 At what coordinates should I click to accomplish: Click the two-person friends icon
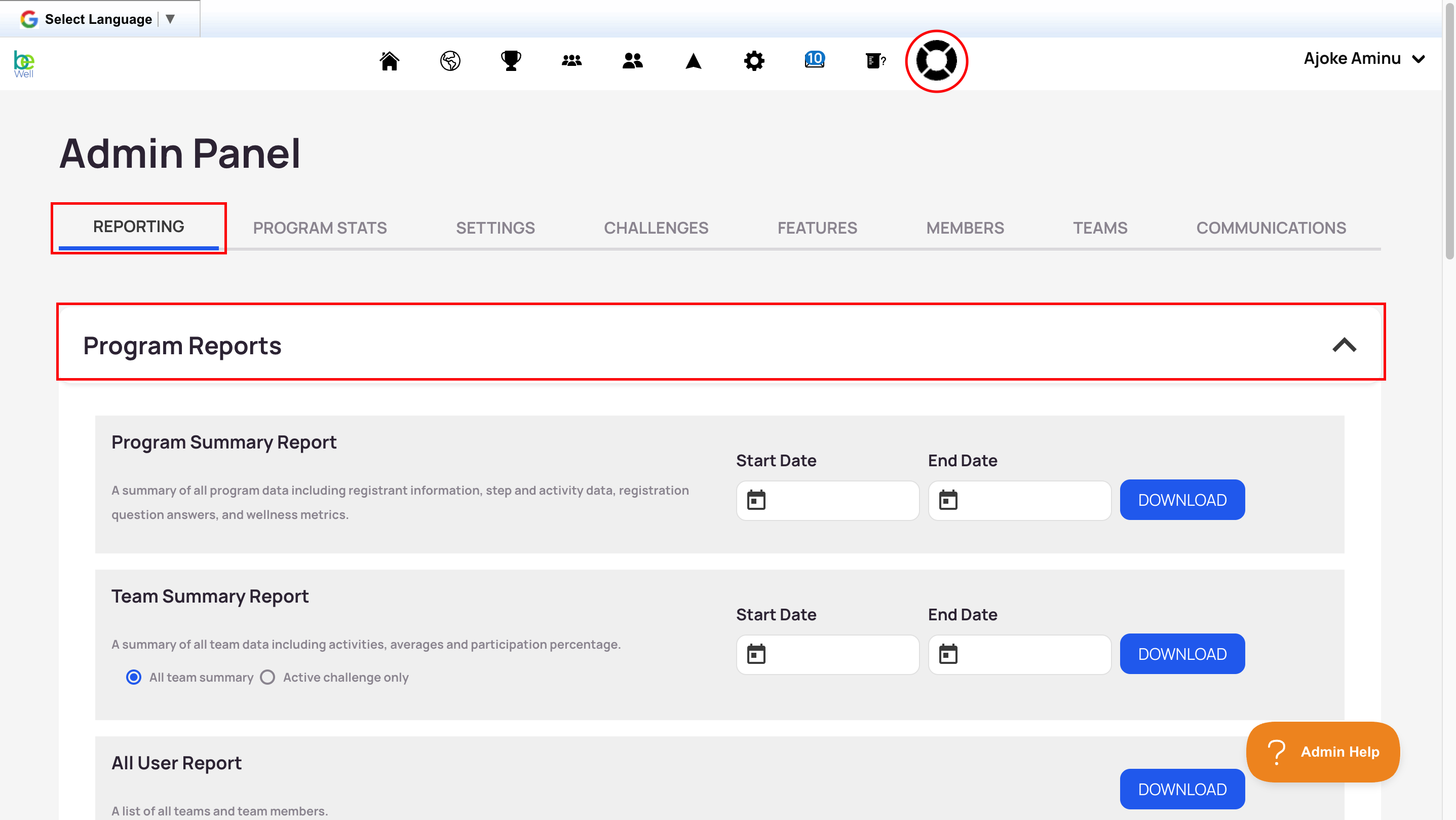pos(632,60)
